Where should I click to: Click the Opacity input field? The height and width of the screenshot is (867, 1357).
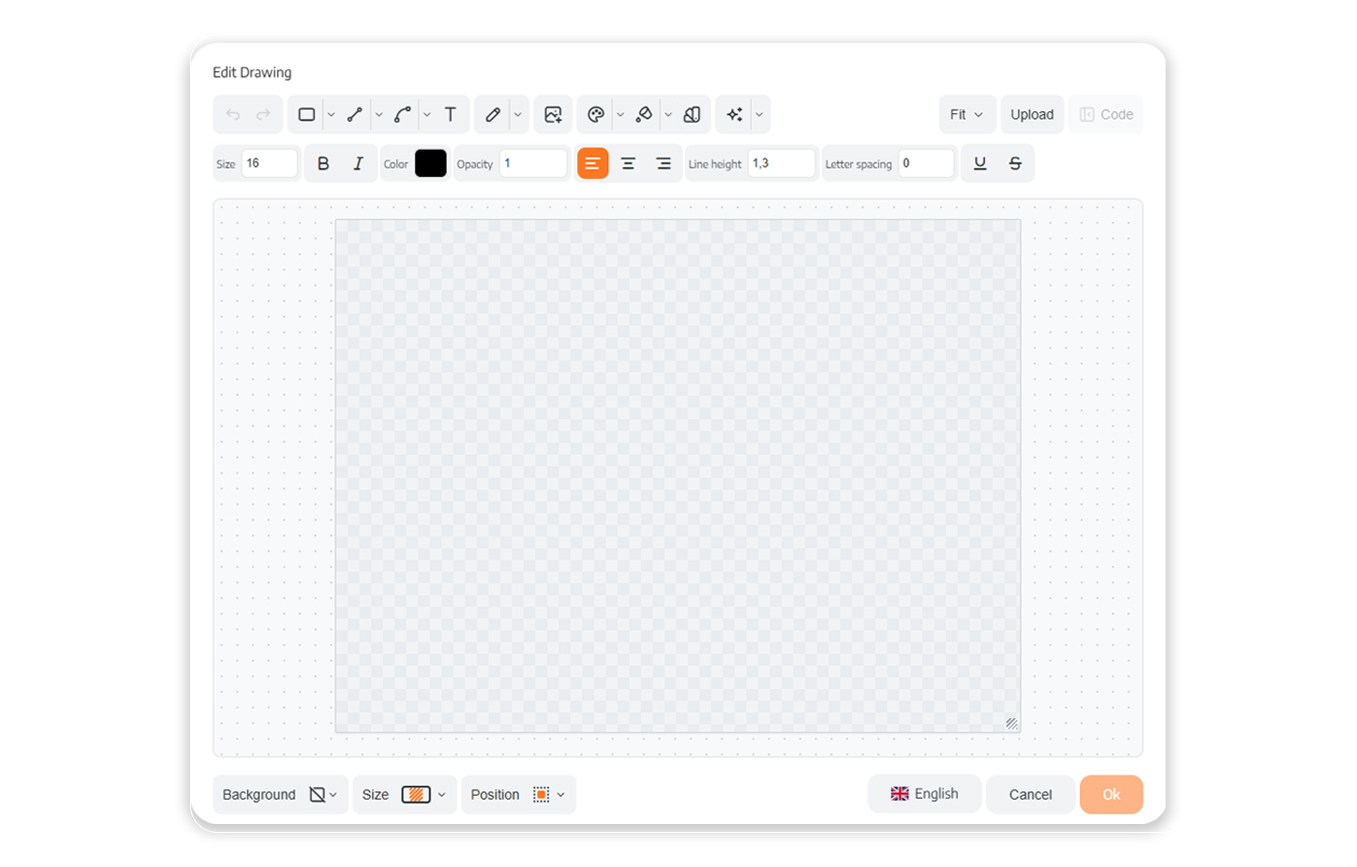click(534, 163)
